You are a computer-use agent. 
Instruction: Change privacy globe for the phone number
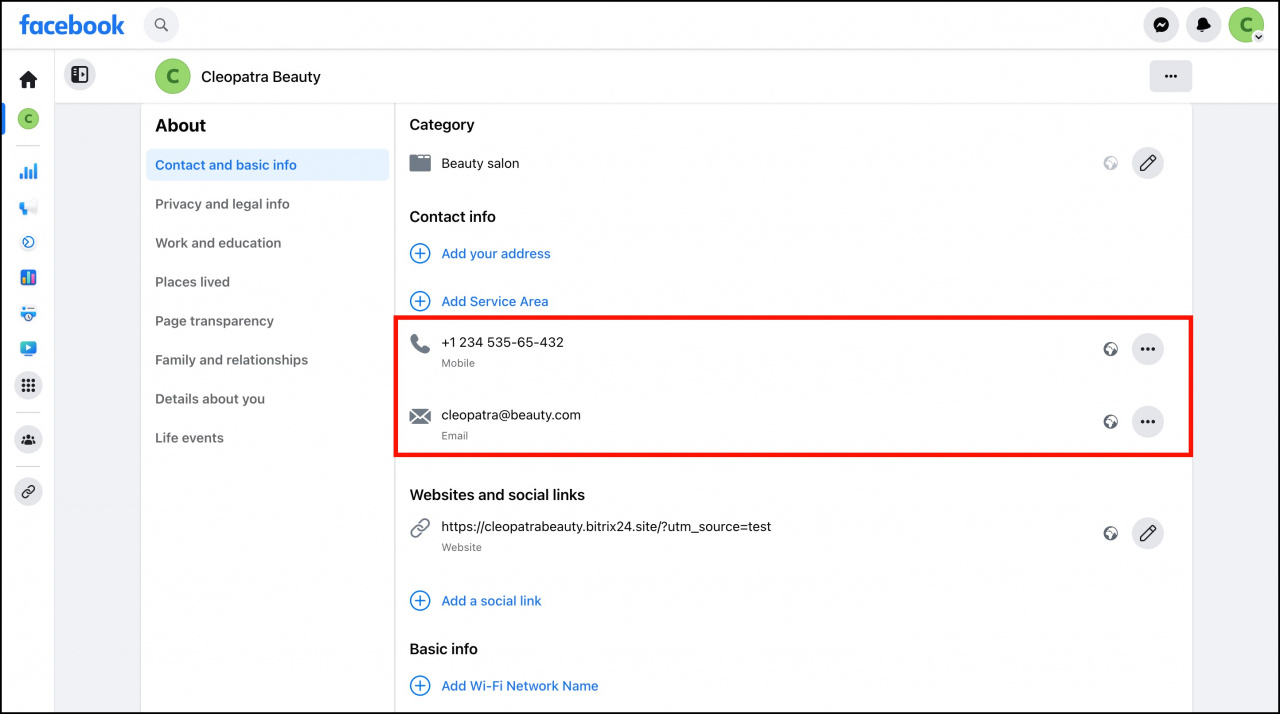(1110, 349)
